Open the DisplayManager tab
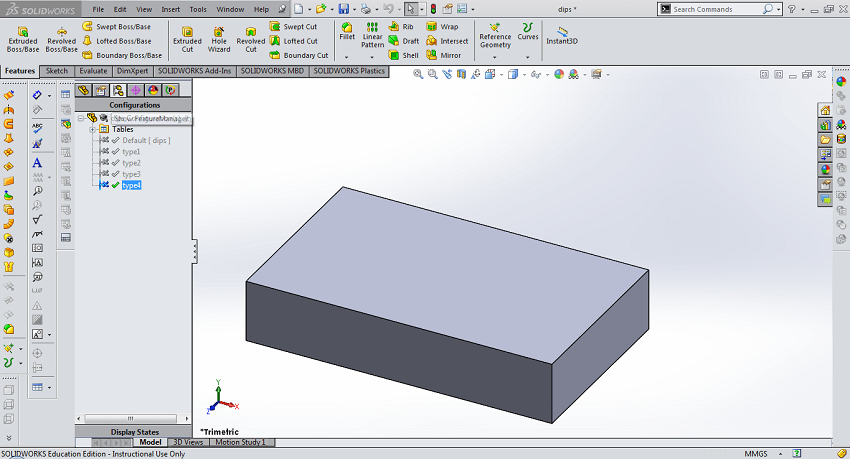This screenshot has width=850, height=459. (153, 90)
